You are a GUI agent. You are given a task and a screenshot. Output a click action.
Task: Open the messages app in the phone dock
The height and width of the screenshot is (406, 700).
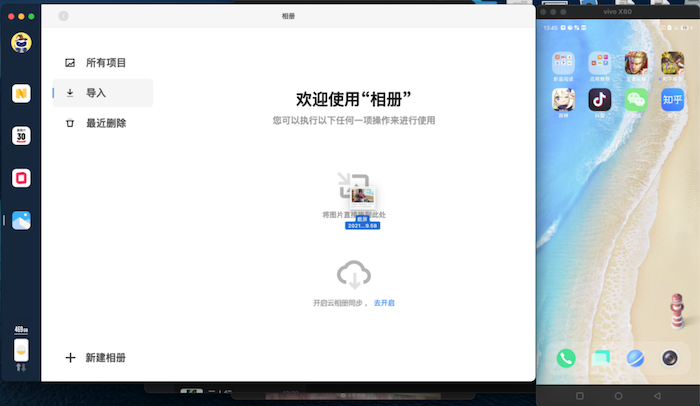(x=600, y=358)
